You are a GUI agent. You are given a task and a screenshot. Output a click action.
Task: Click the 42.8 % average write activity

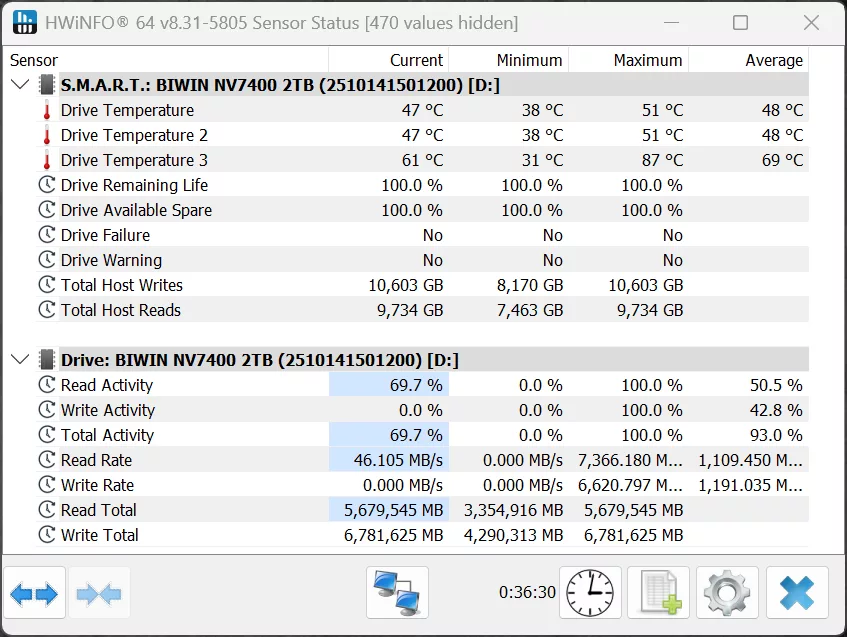[x=776, y=410]
